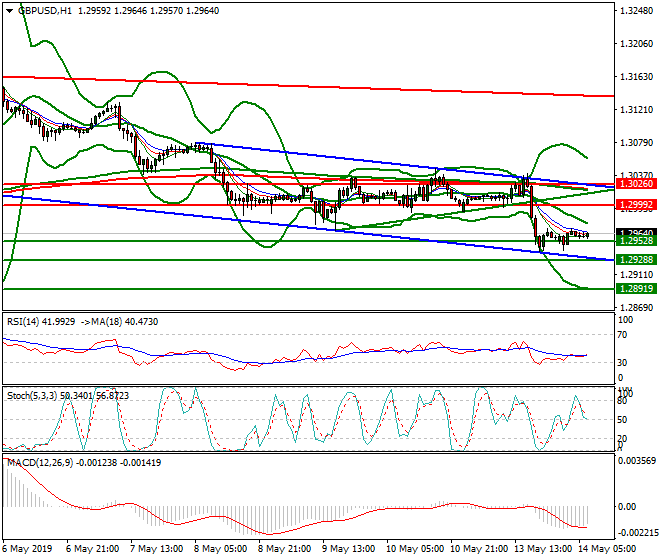Click the 8 May 21:00 time axis label
Viewport: 660px width, 560px height.
(x=284, y=549)
